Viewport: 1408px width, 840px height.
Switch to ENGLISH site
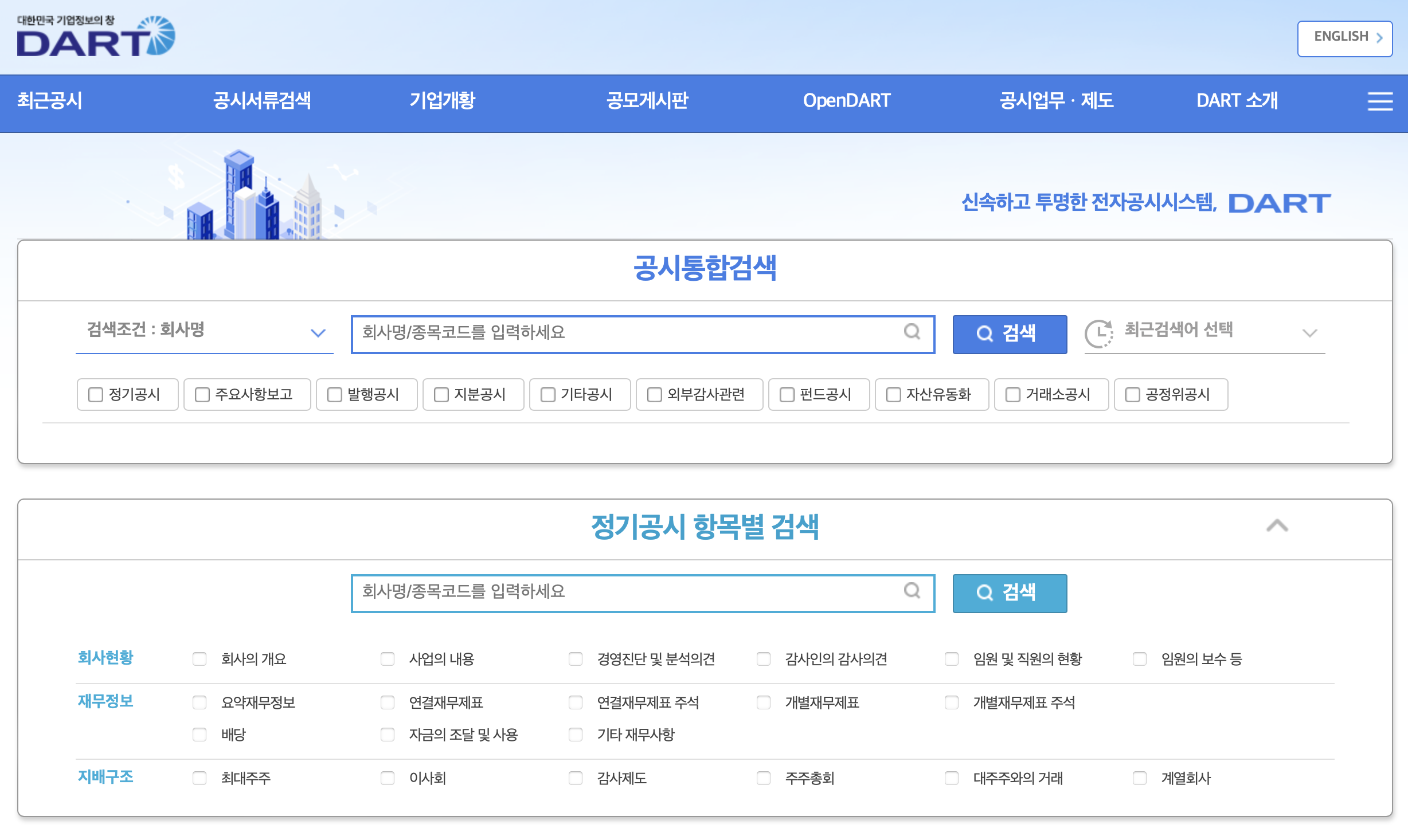tap(1345, 38)
